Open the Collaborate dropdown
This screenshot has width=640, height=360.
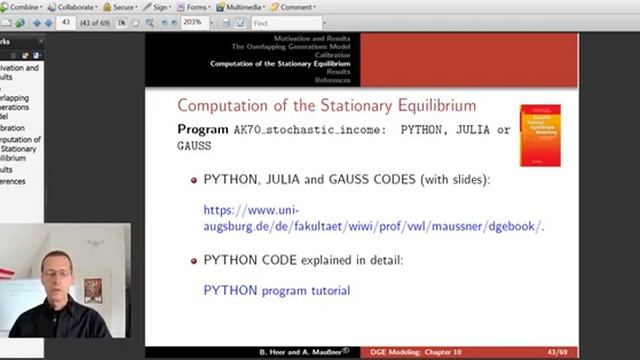73,7
